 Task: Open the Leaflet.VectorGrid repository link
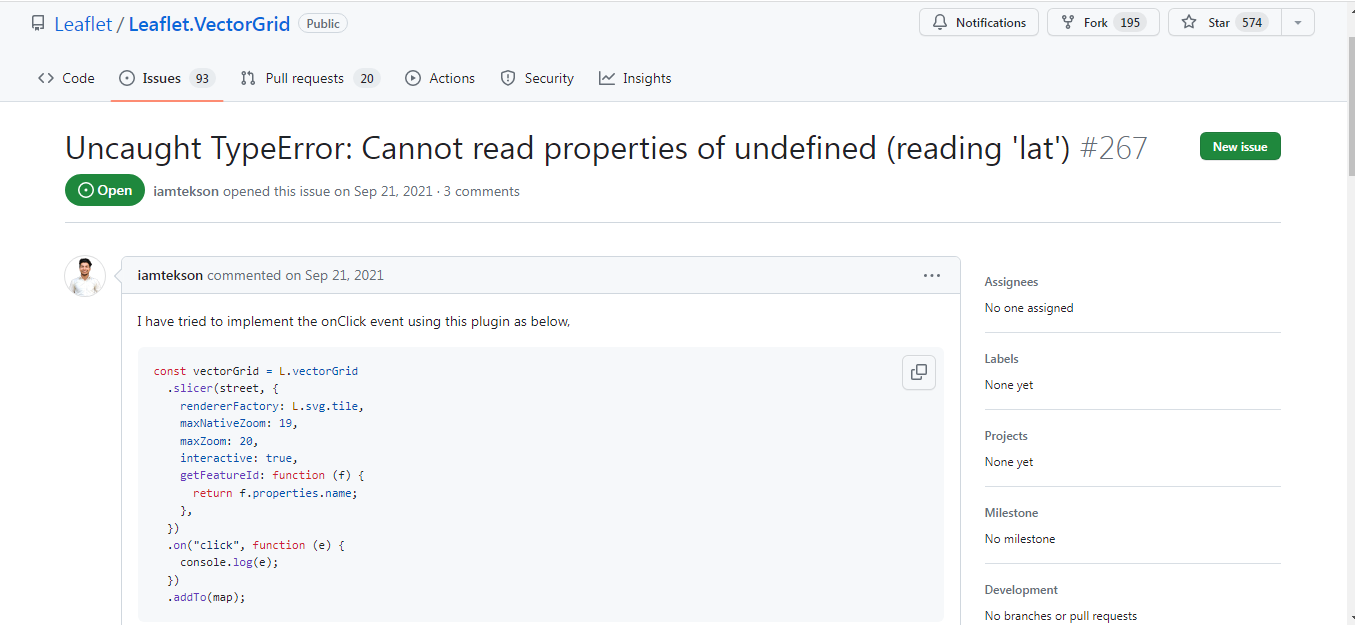coord(209,23)
